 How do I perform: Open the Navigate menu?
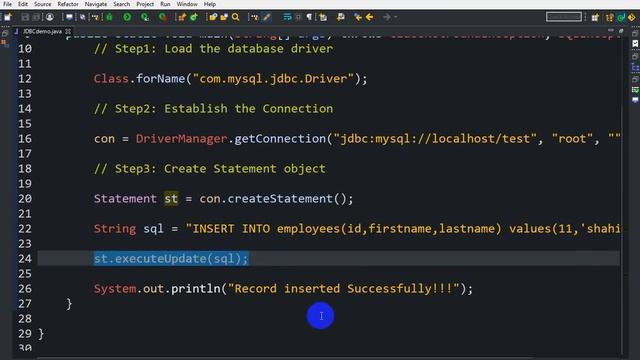(96, 4)
